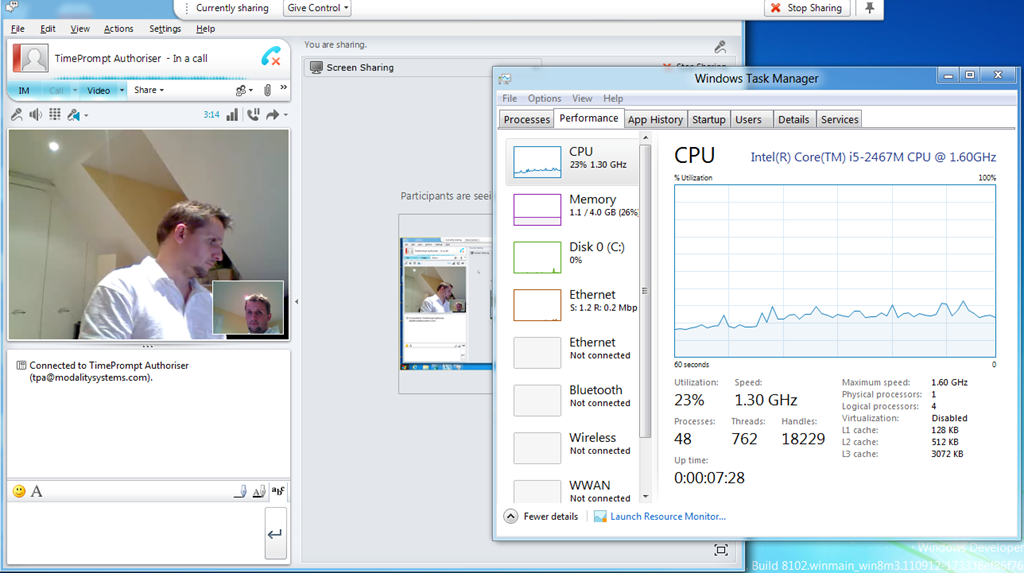Screen dimensions: 1024x573
Task: Open the View menu in Task Manager
Action: coord(582,99)
